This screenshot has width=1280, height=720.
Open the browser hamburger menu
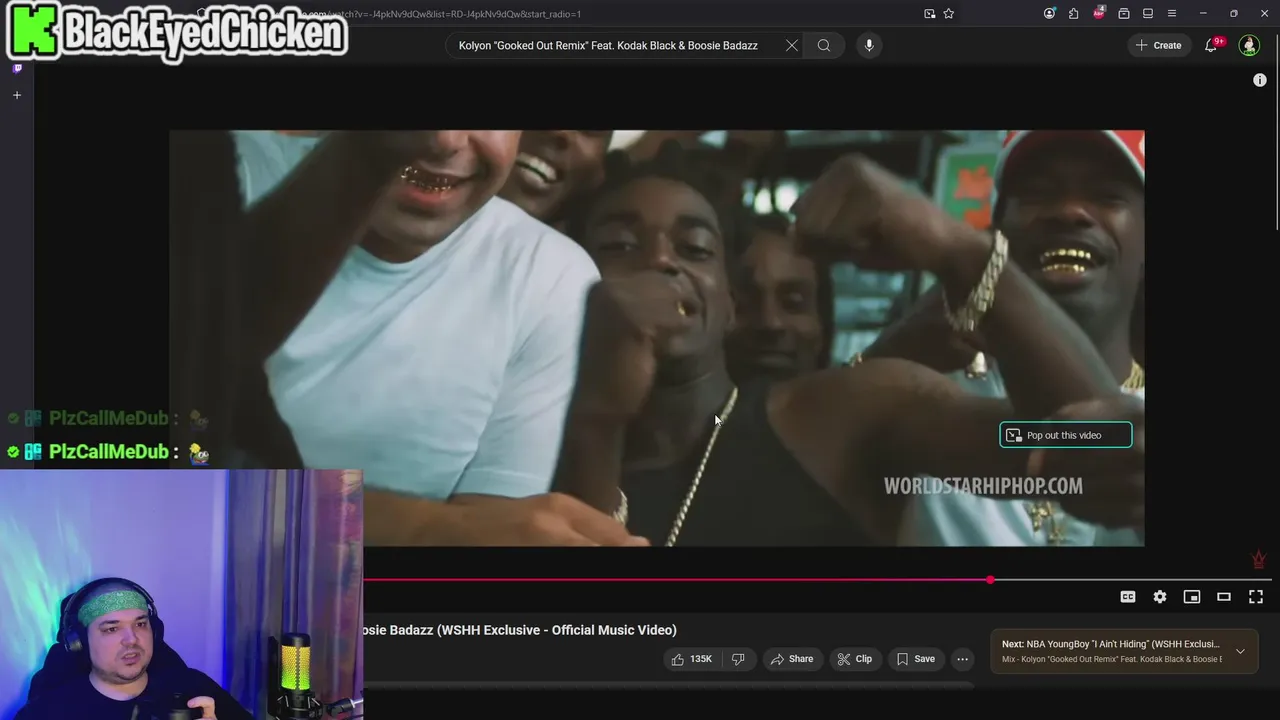coord(1172,14)
